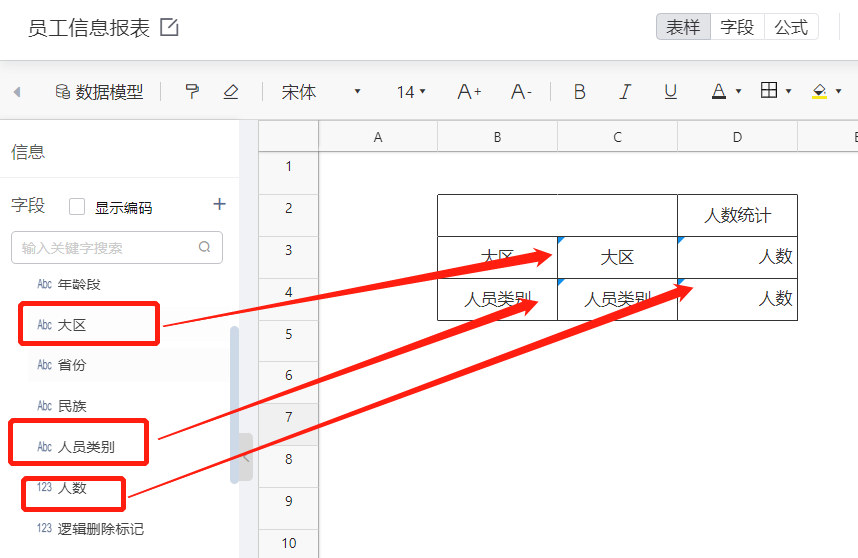The width and height of the screenshot is (858, 558).
Task: Edit the report title via pencil icon
Action: point(169,27)
